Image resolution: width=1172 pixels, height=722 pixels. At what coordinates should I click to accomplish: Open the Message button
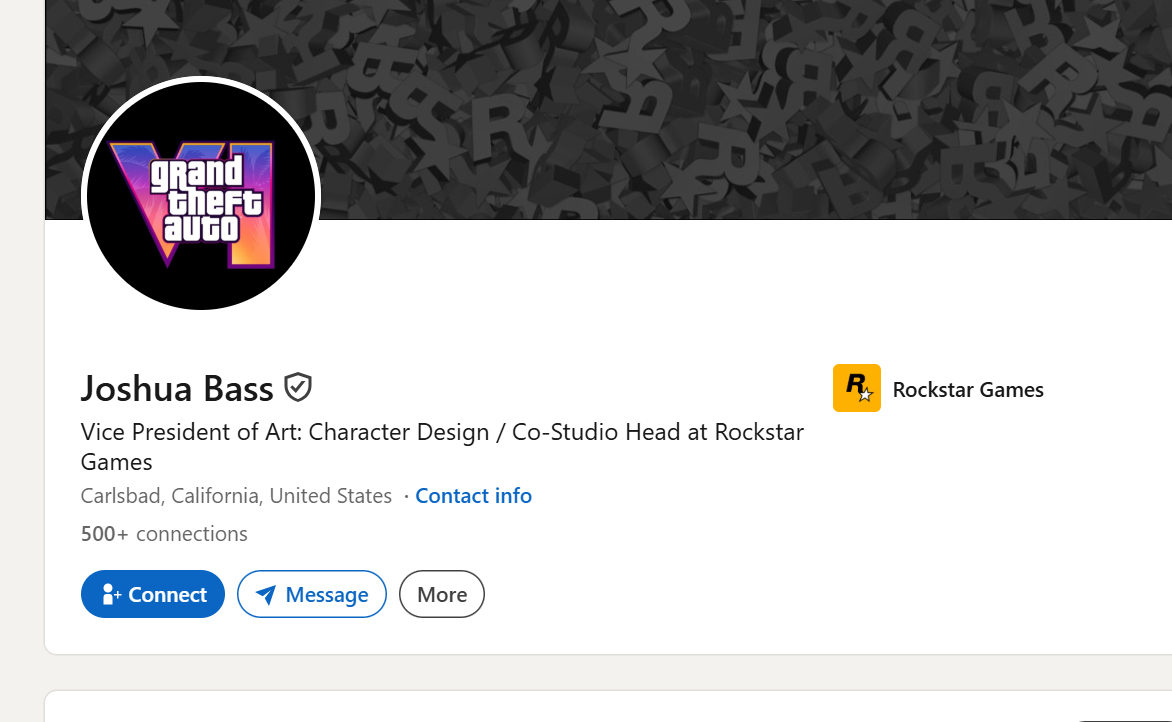coord(312,594)
